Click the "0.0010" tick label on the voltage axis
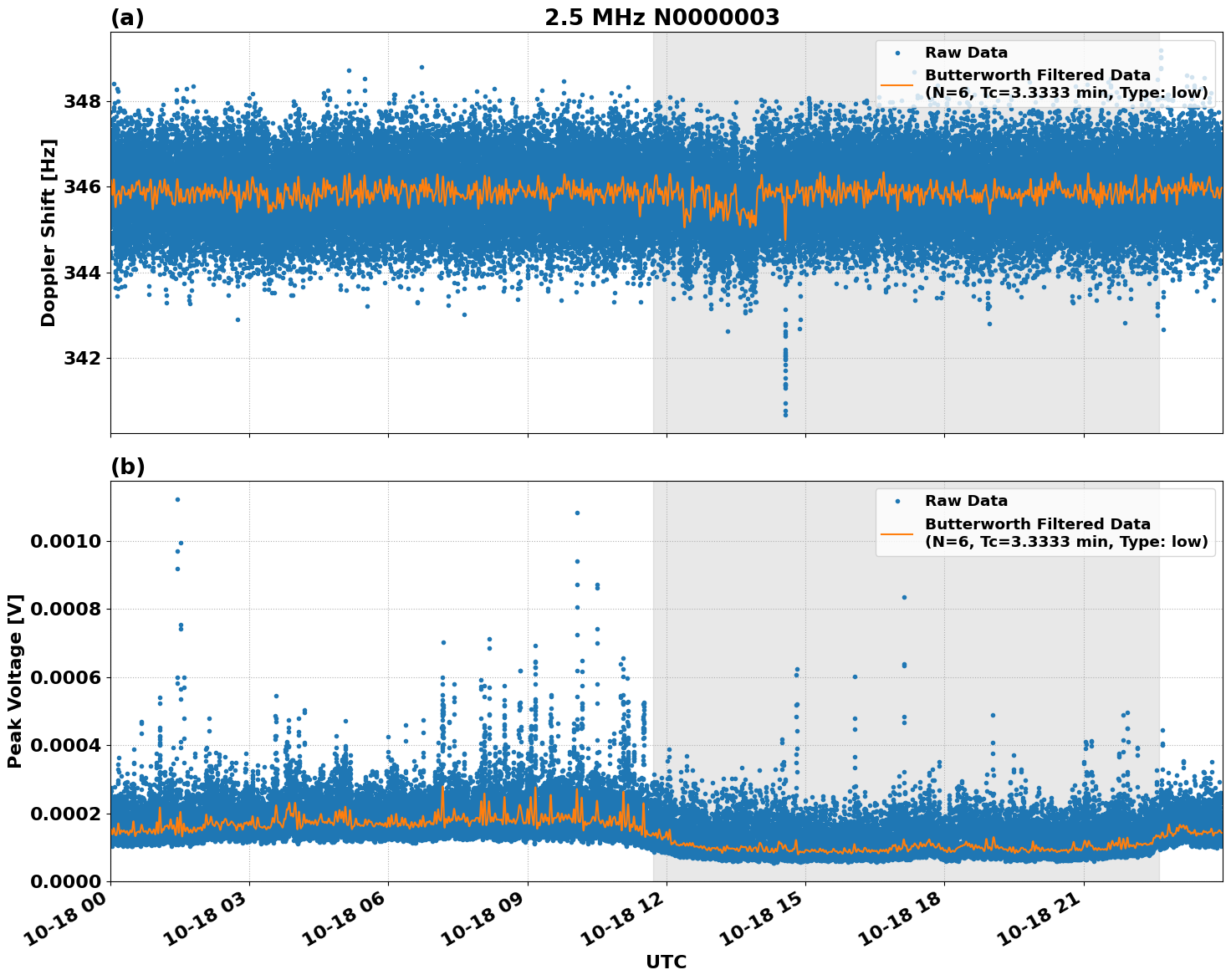The image size is (1231, 980). [x=65, y=542]
